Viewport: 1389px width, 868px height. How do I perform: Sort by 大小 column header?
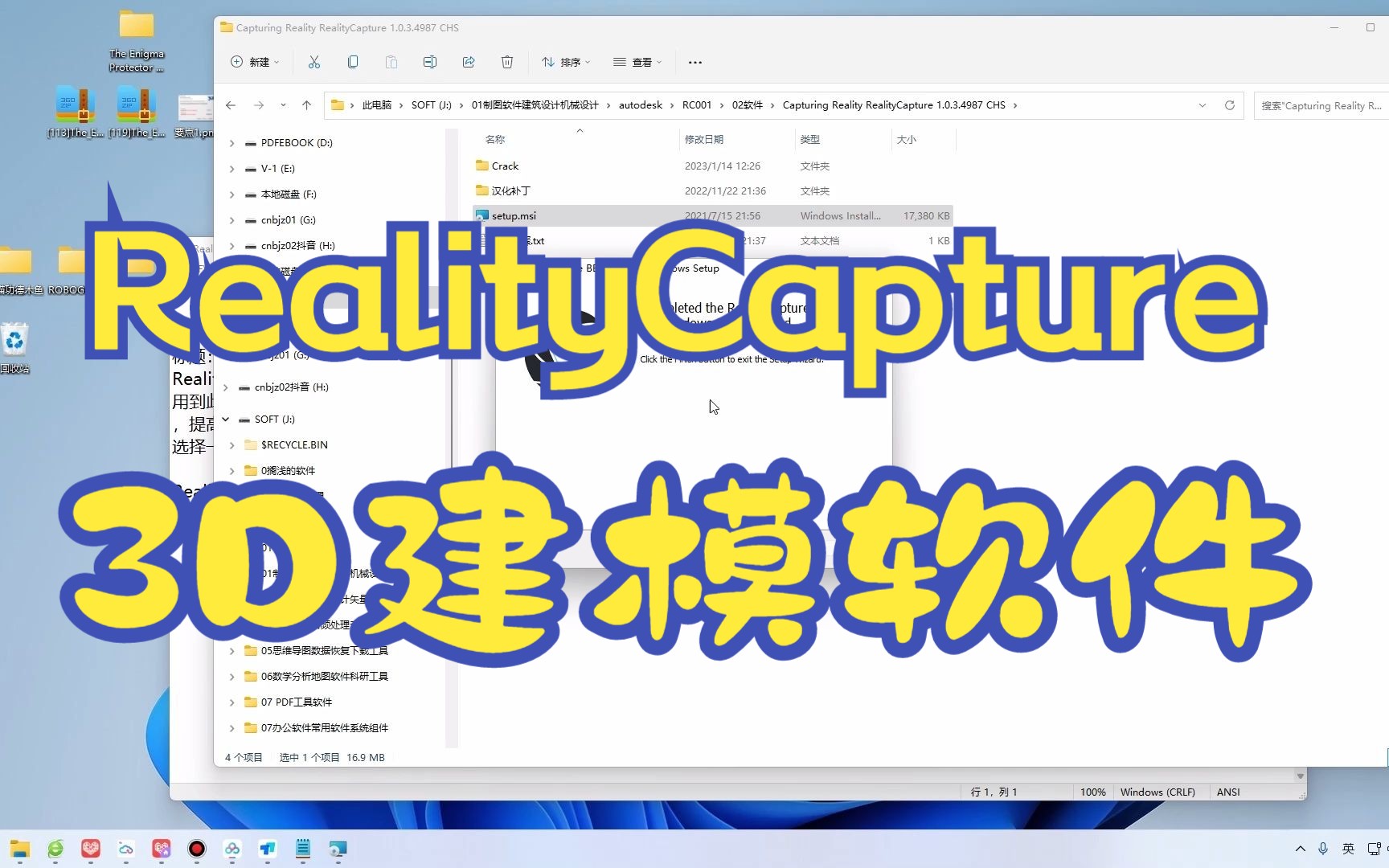pyautogui.click(x=907, y=140)
